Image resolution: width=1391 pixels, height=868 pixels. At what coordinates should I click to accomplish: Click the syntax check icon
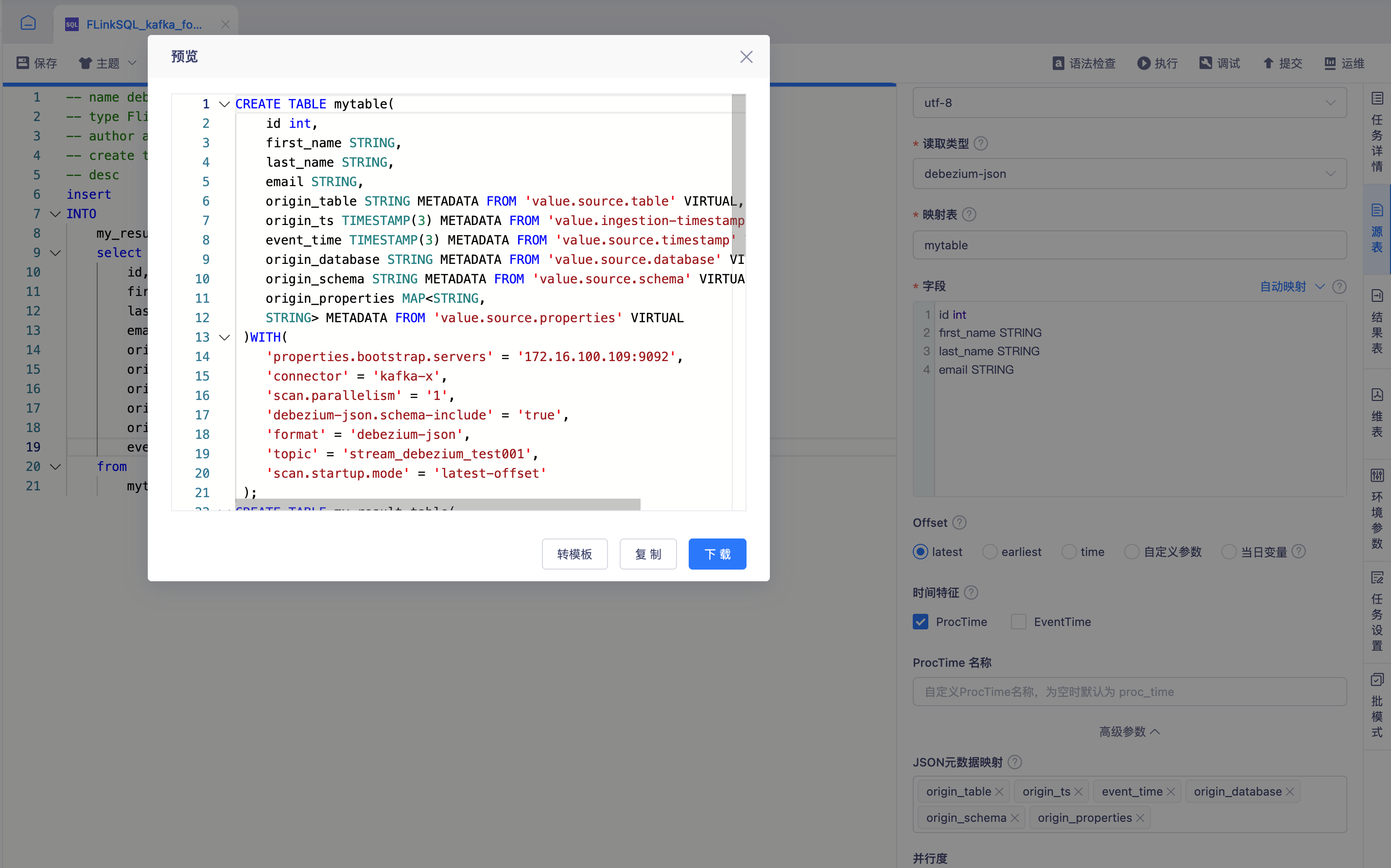(1058, 63)
